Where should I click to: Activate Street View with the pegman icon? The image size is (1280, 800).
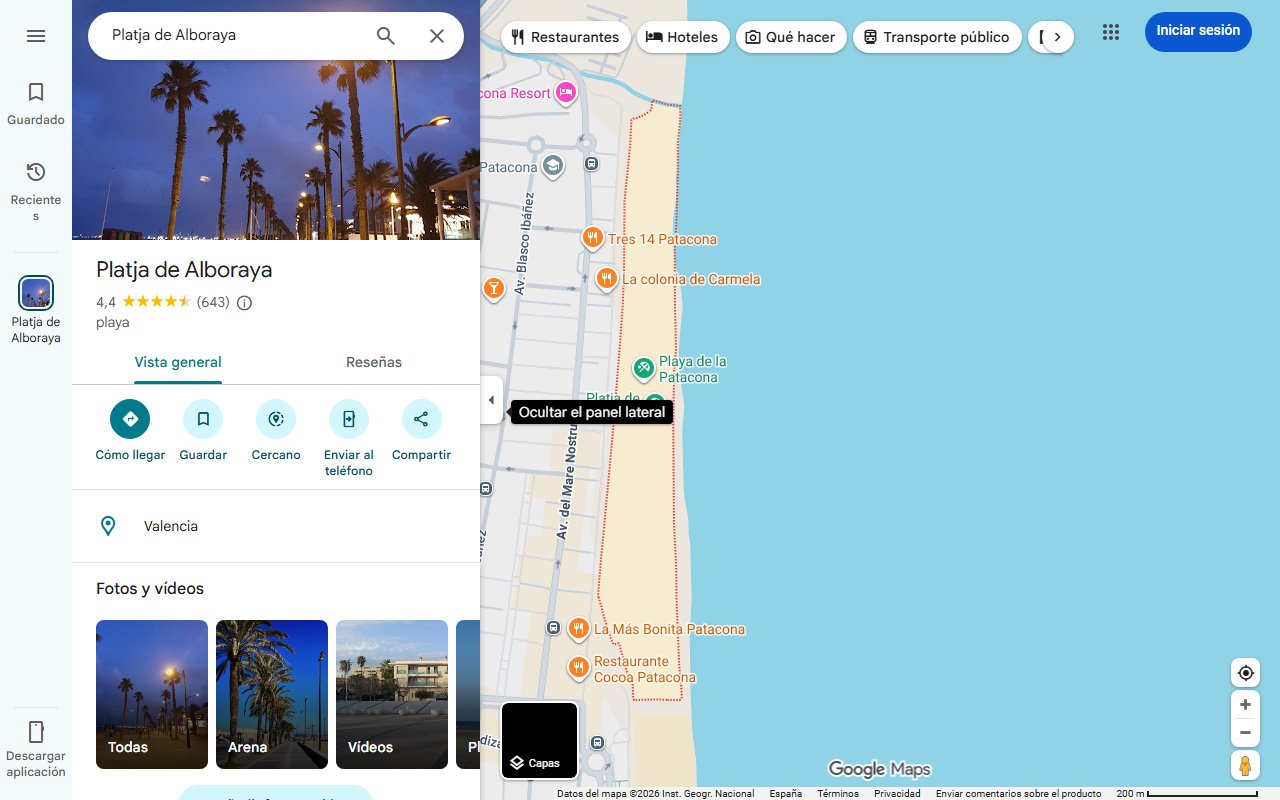[x=1245, y=765]
